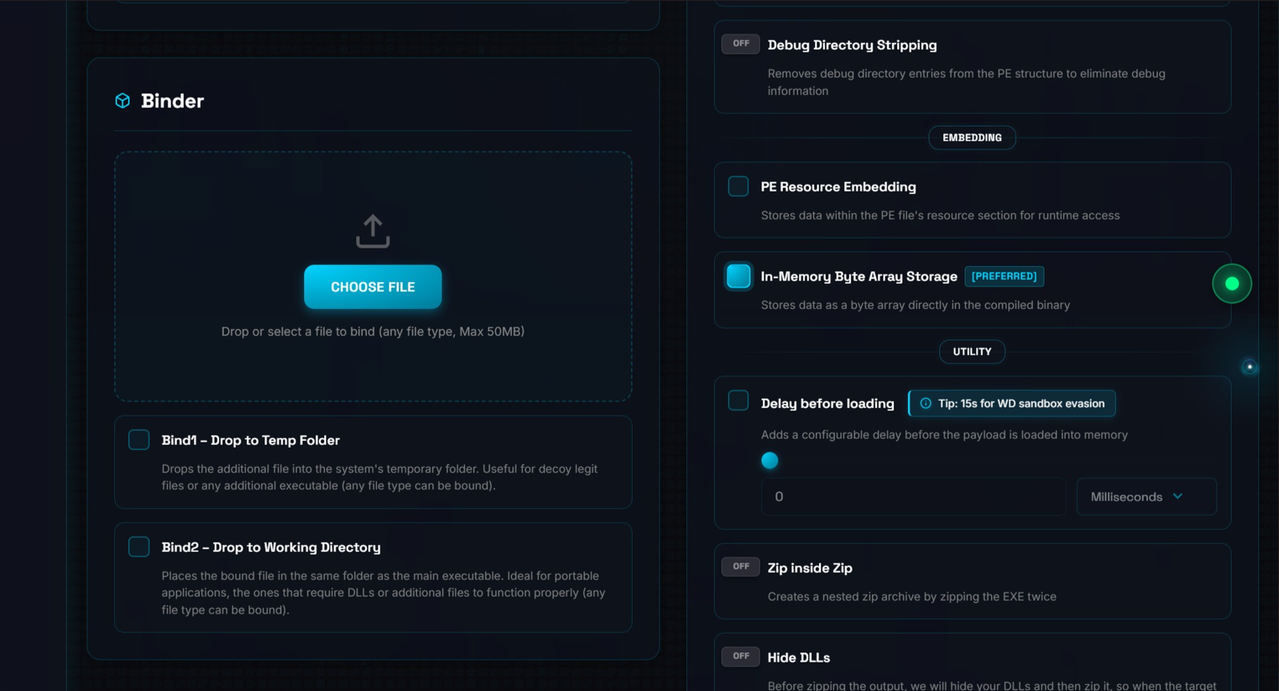Click the info icon in the sandbox tip
This screenshot has width=1279, height=691.
(926, 404)
